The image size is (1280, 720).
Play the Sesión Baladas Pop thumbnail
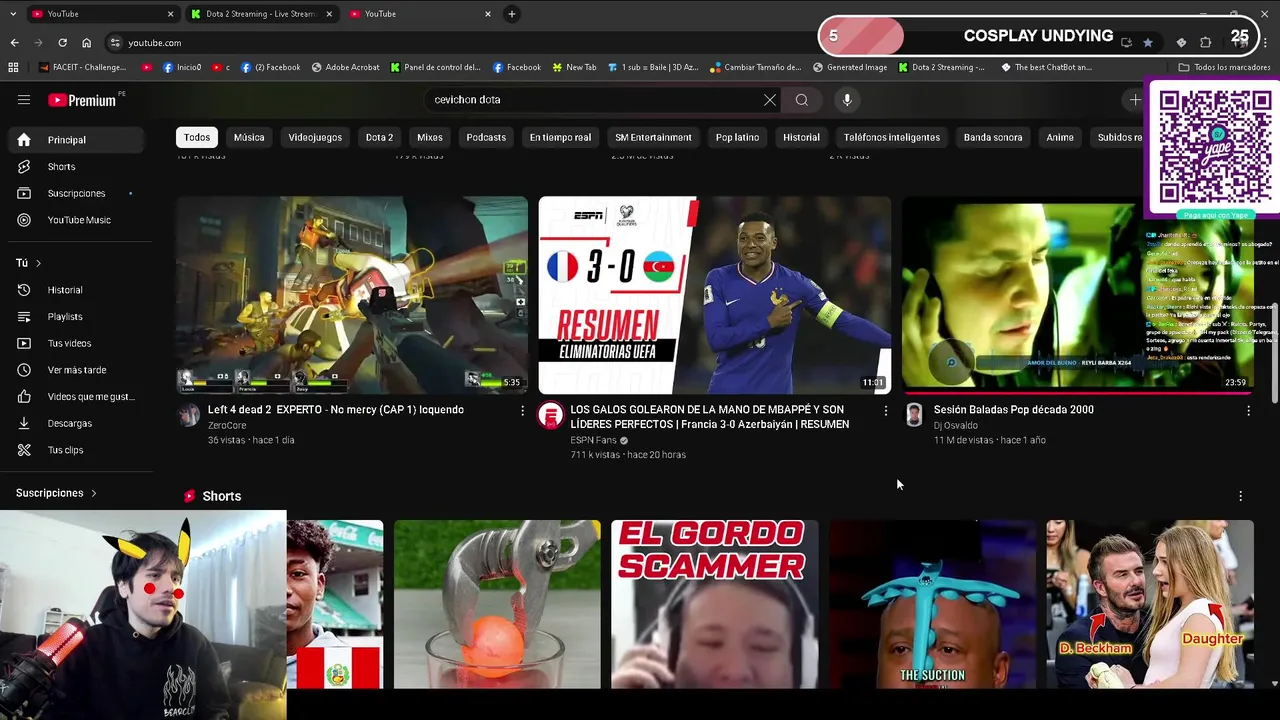[1077, 295]
